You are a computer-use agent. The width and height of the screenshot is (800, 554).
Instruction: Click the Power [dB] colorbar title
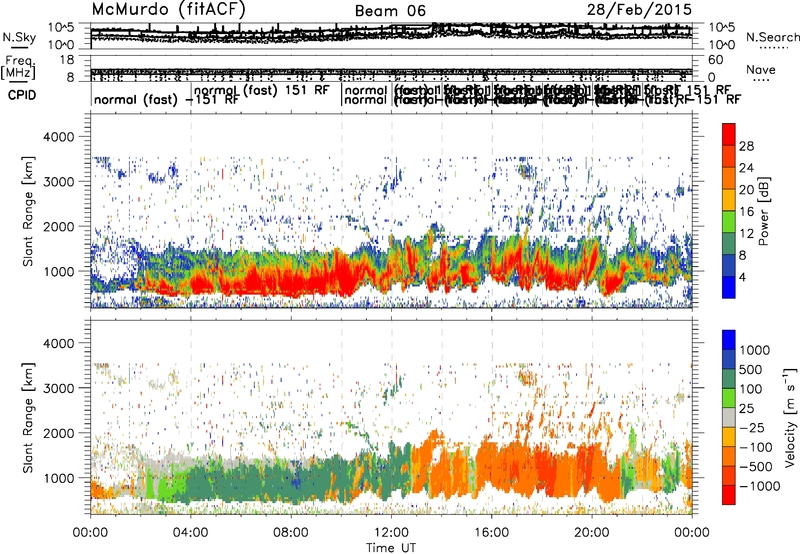tap(763, 211)
